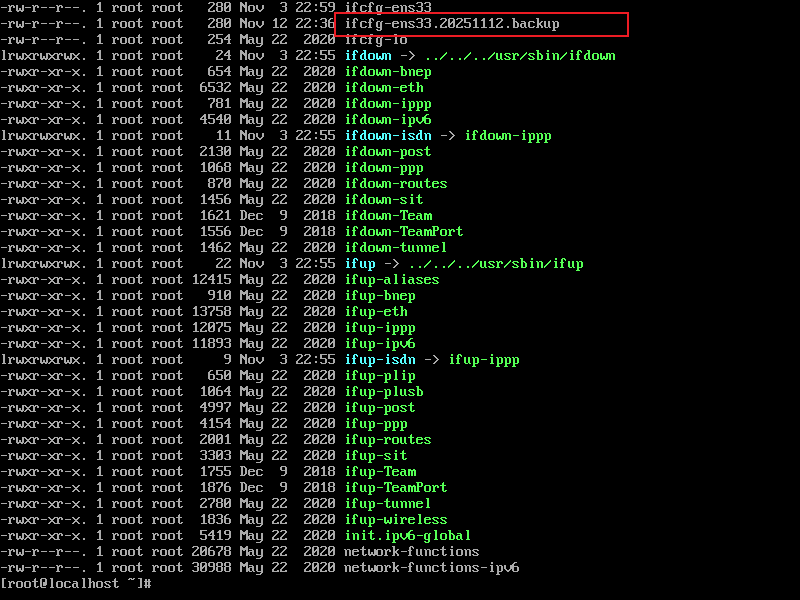Click the ifdown-eth entry
This screenshot has height=600, width=800.
click(x=384, y=88)
